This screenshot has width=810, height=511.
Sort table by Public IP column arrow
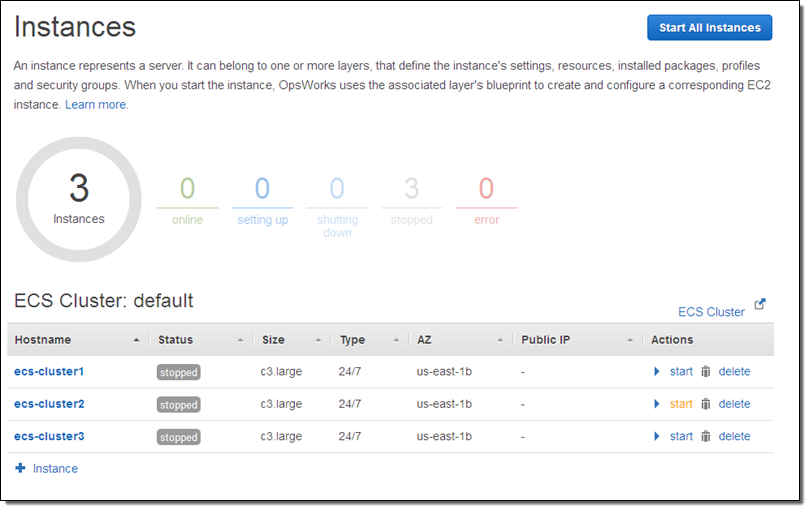pyautogui.click(x=630, y=340)
